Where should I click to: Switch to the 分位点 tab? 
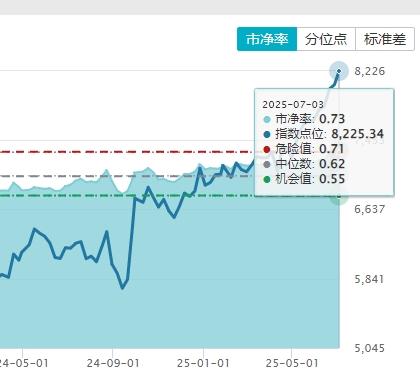(x=326, y=39)
